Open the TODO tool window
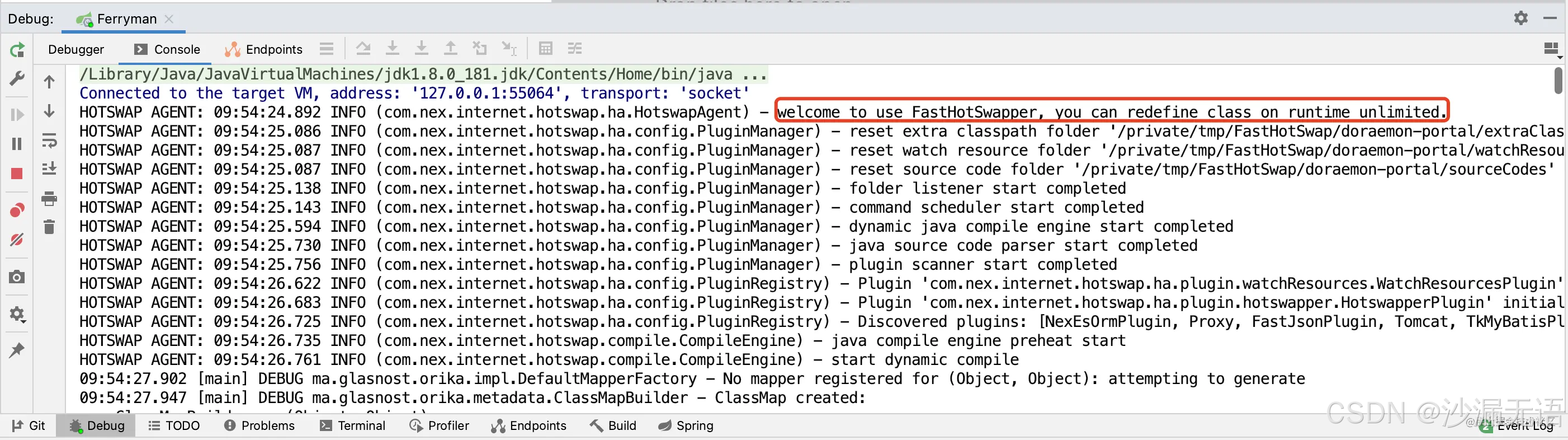The image size is (1568, 440). tap(174, 425)
